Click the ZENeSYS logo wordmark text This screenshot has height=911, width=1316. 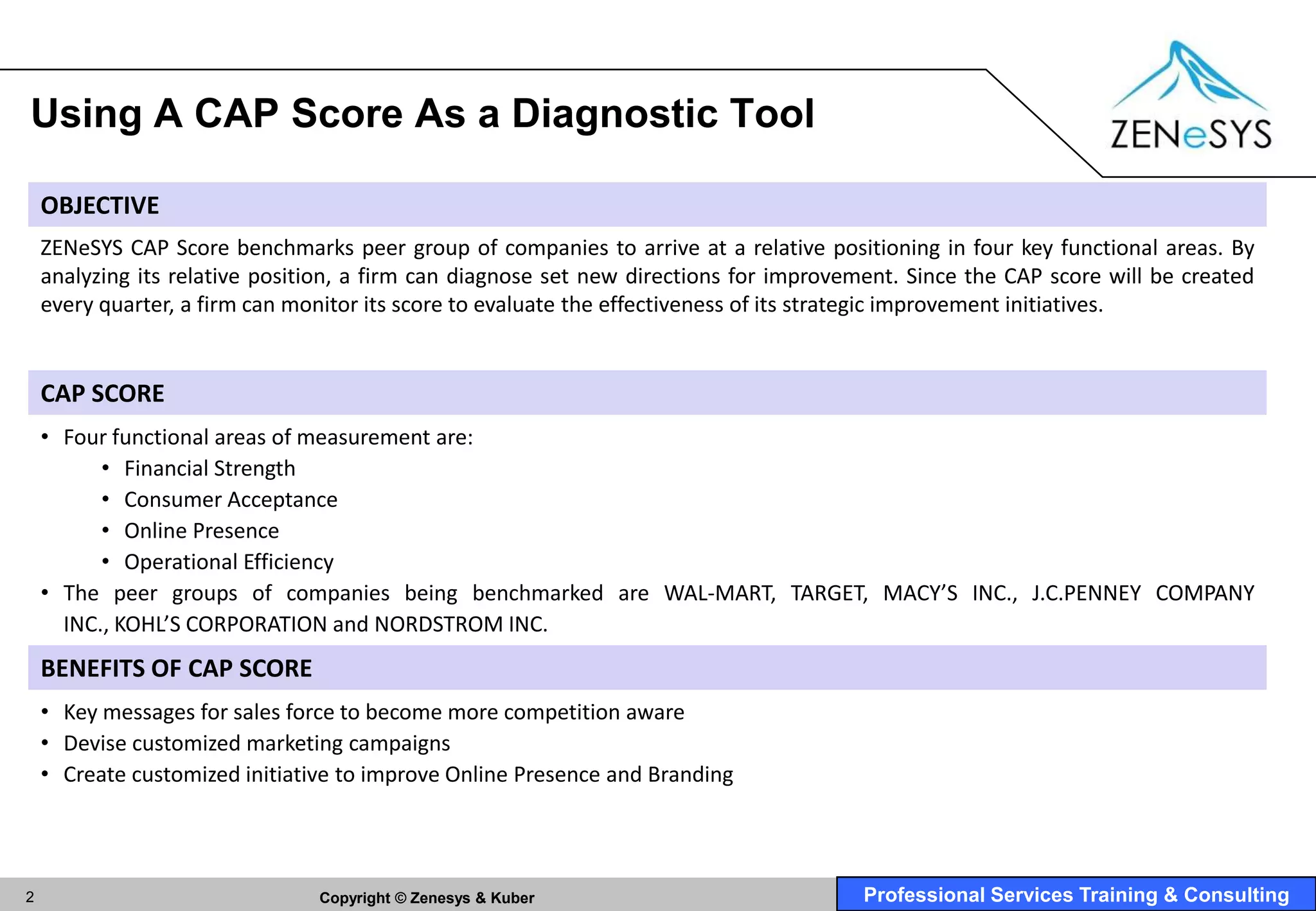coord(1191,135)
